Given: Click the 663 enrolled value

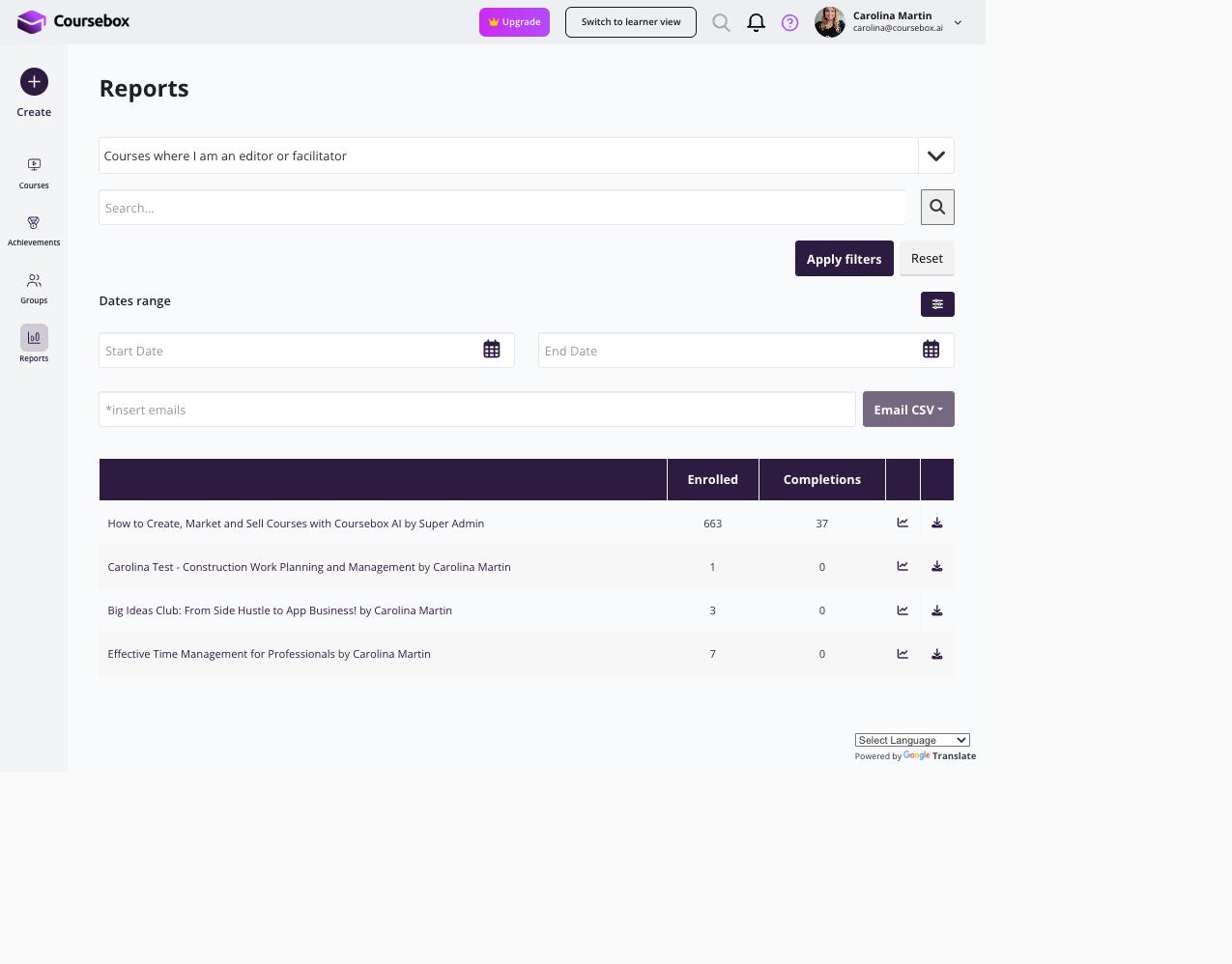Looking at the screenshot, I should pos(713,524).
